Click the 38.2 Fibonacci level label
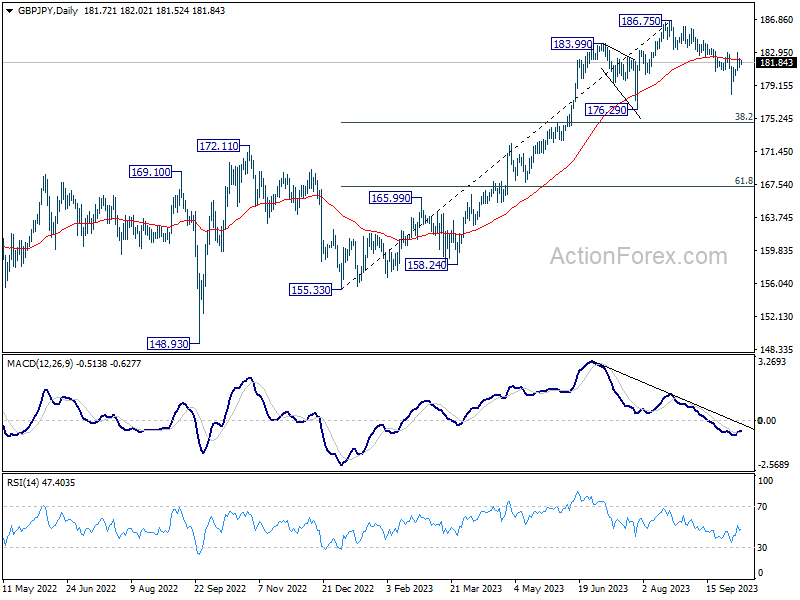 [744, 117]
